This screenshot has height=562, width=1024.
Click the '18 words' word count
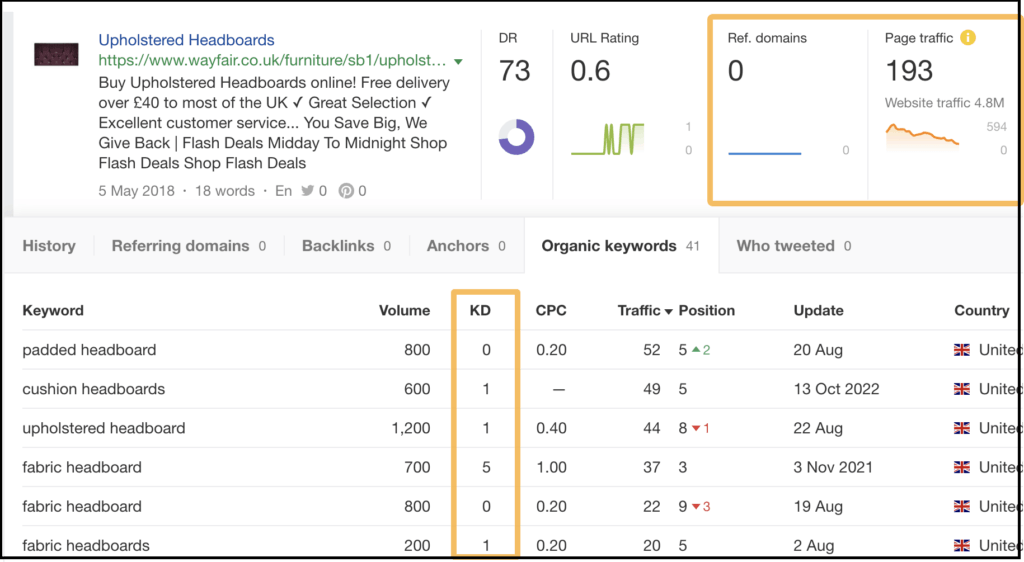coord(226,191)
